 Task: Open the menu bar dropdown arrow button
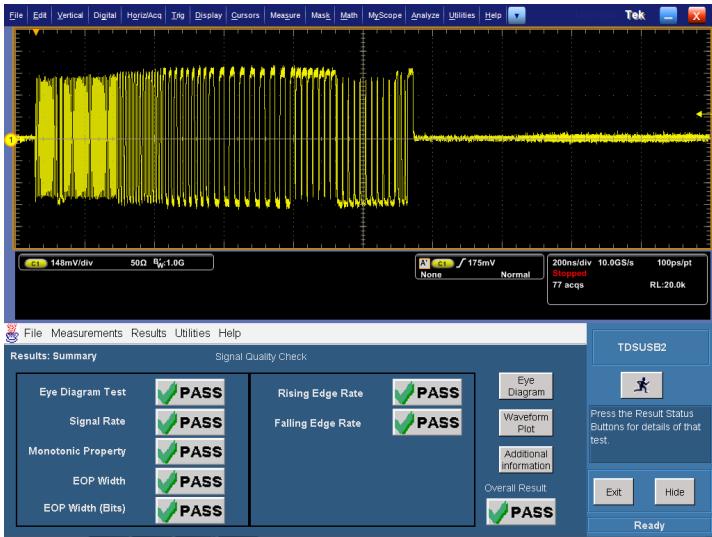tap(516, 15)
